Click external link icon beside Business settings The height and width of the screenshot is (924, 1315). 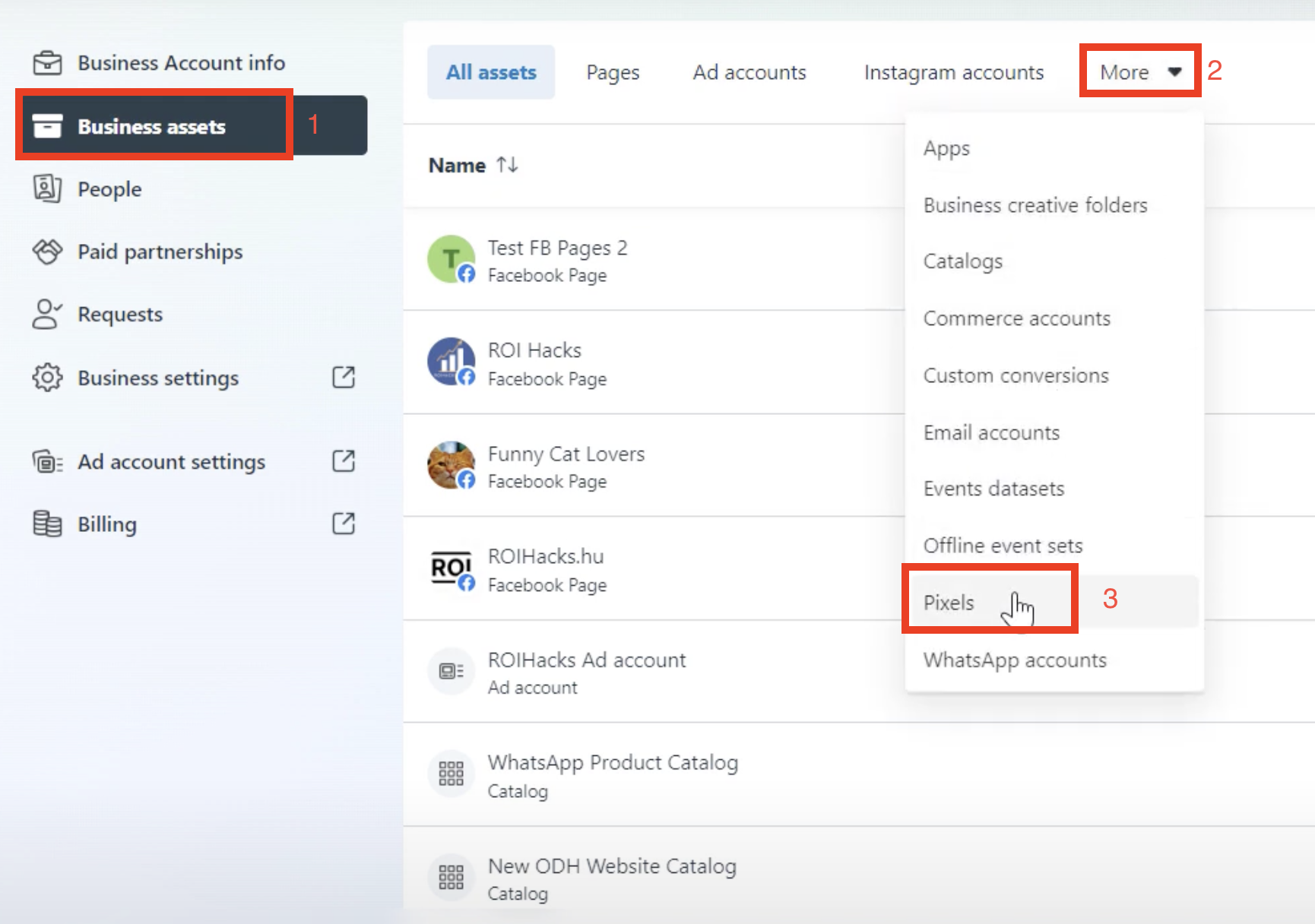344,377
